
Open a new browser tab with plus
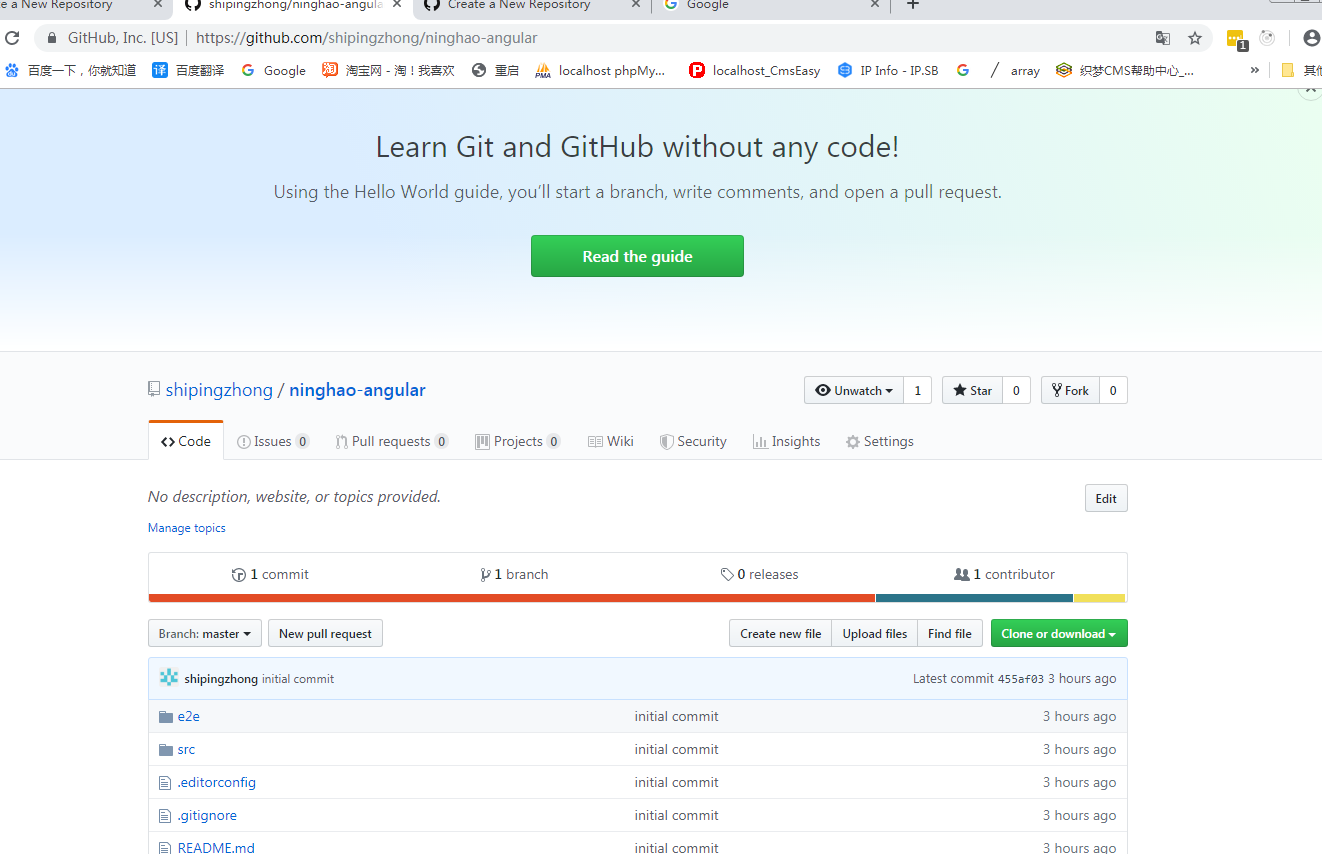coord(912,5)
